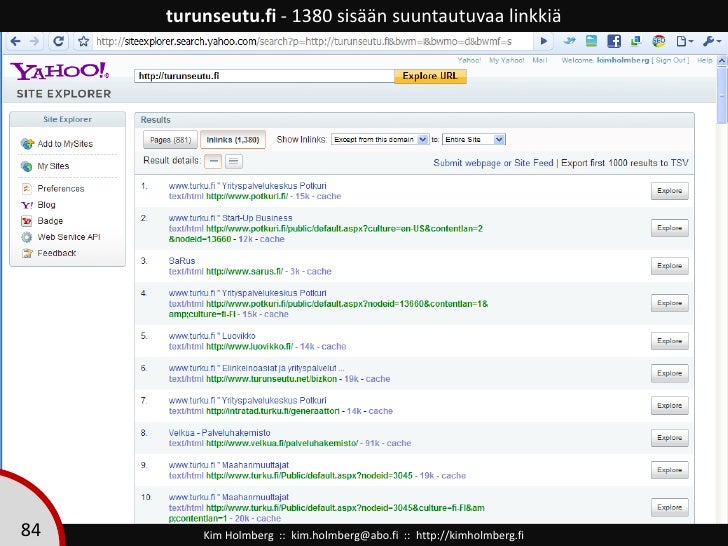The height and width of the screenshot is (546, 728).
Task: Open the 'Entire Site' dropdown
Action: [x=474, y=139]
